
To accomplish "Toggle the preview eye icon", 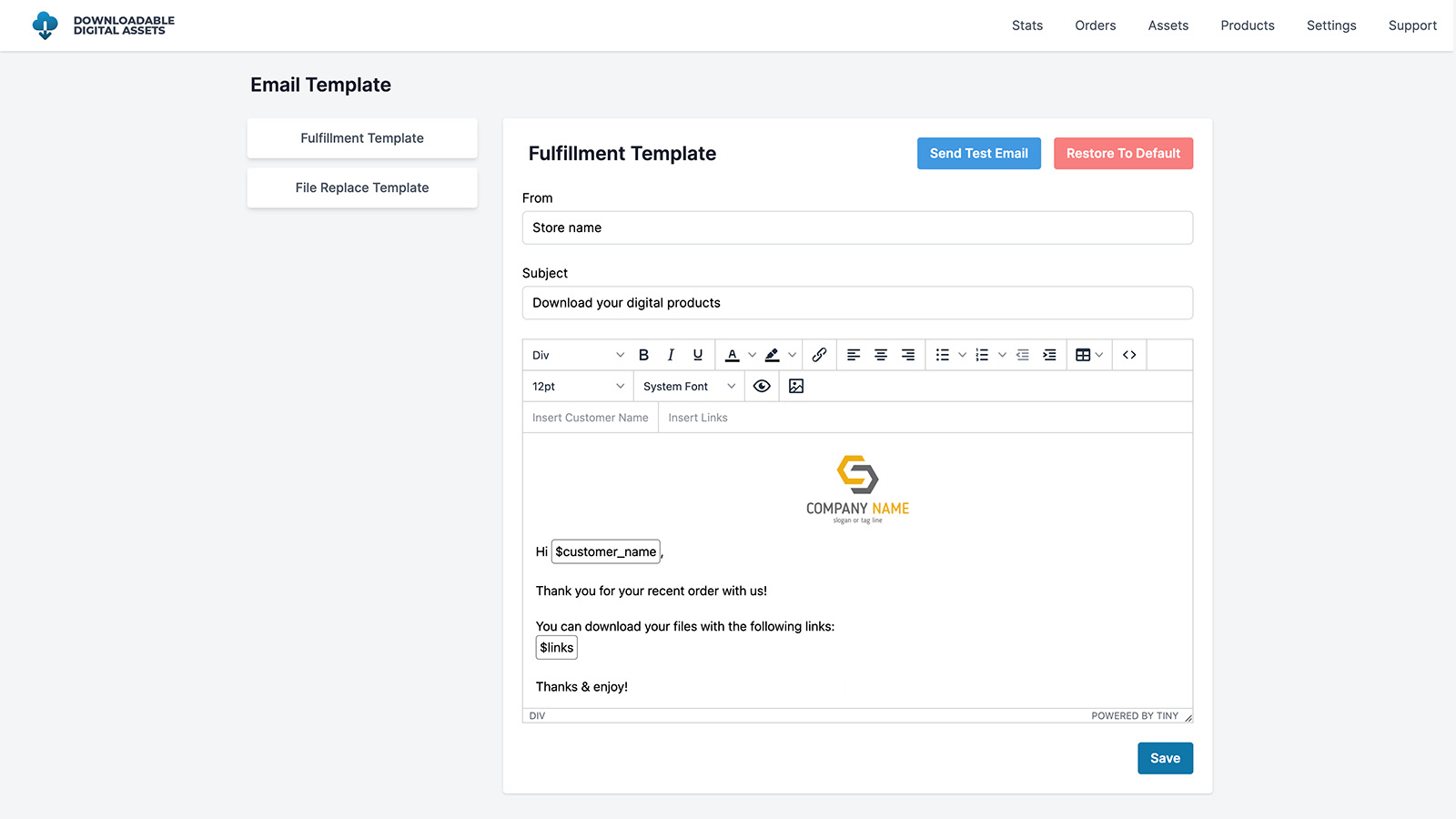I will tap(762, 387).
